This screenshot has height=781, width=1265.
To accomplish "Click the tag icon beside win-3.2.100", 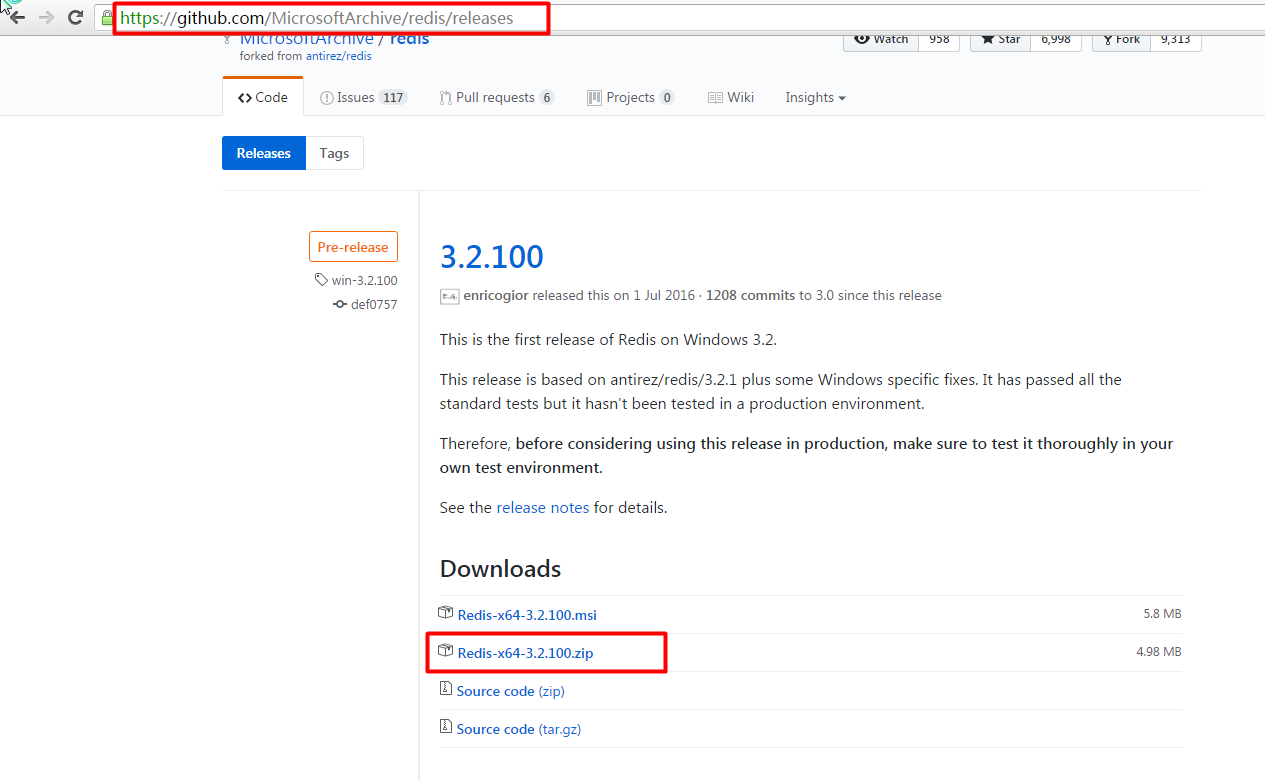I will click(321, 281).
